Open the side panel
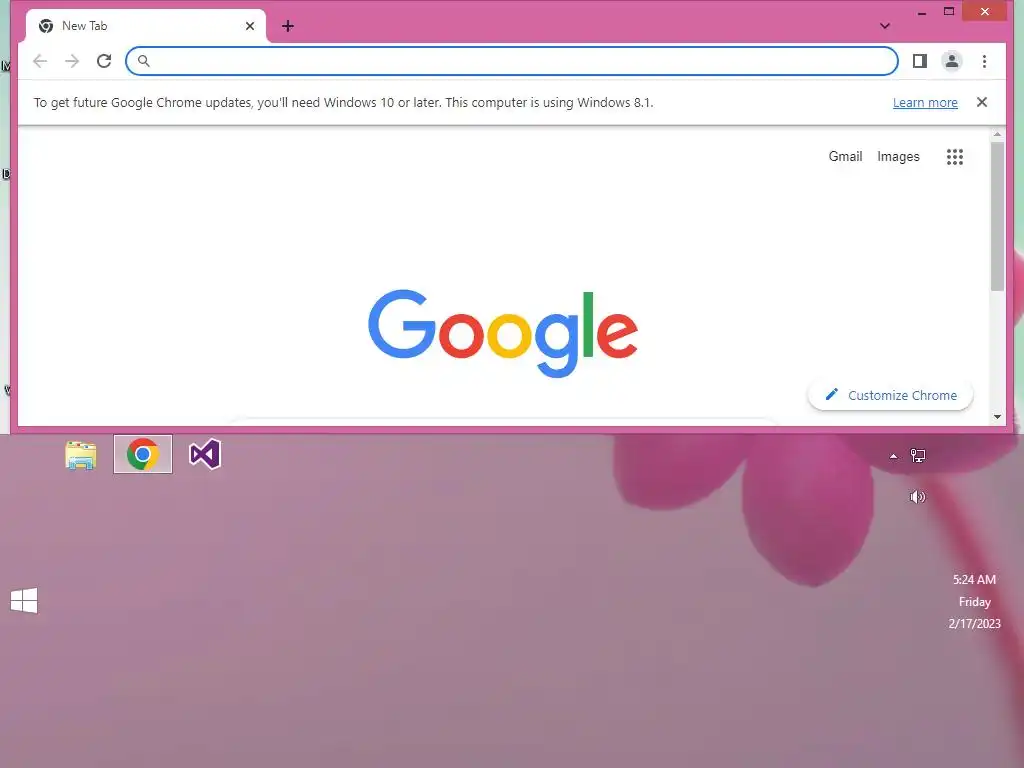The width and height of the screenshot is (1024, 768). point(920,61)
